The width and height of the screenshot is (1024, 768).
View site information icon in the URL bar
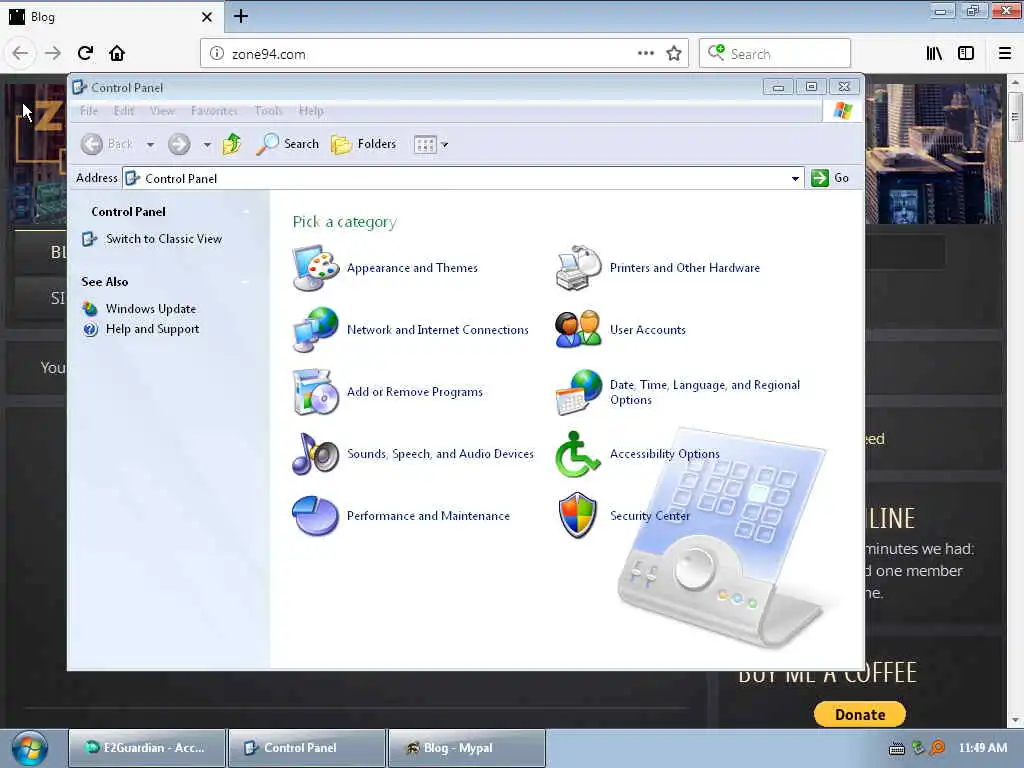click(x=216, y=54)
